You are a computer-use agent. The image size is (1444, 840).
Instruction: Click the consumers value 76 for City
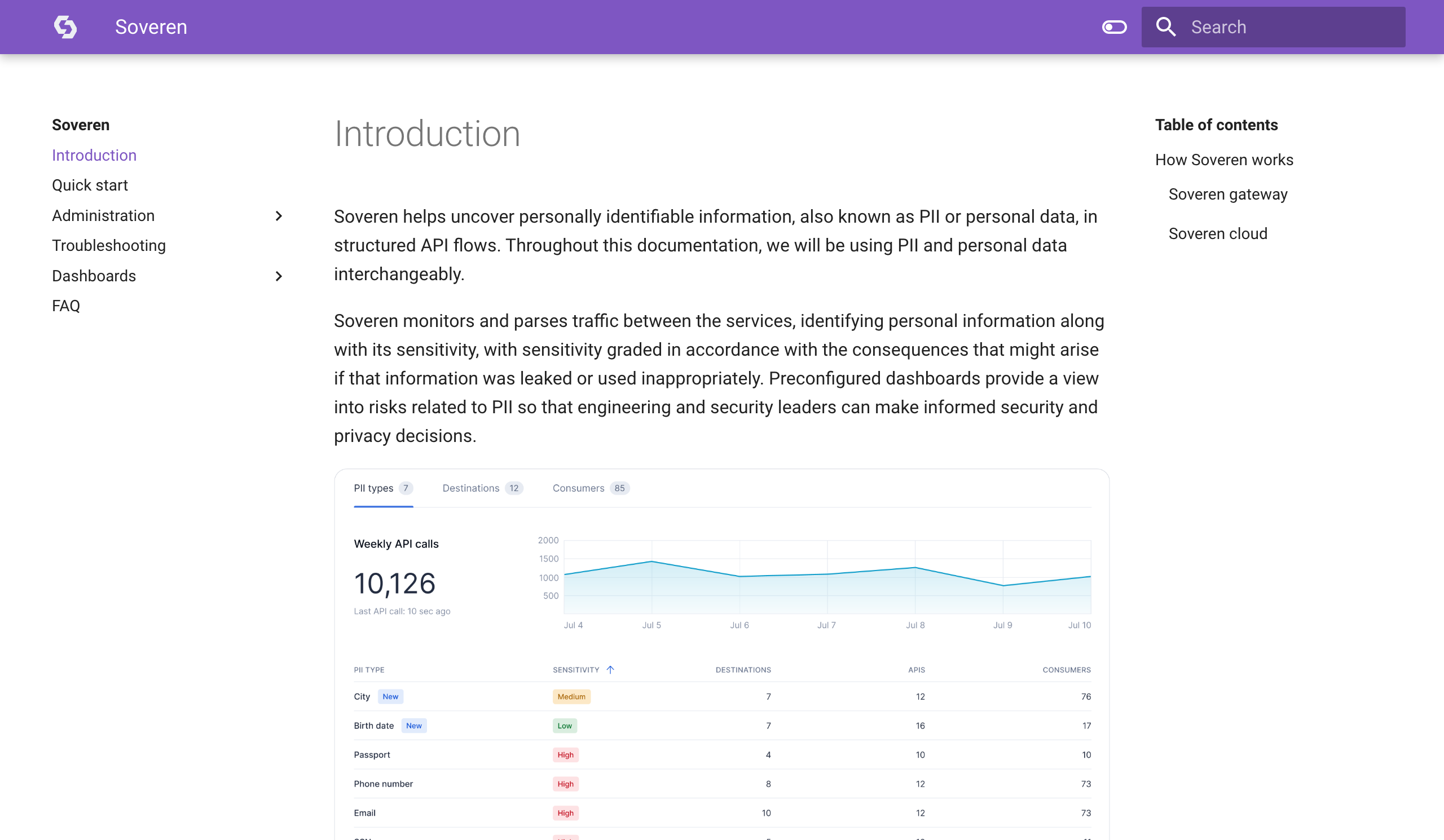click(x=1086, y=696)
